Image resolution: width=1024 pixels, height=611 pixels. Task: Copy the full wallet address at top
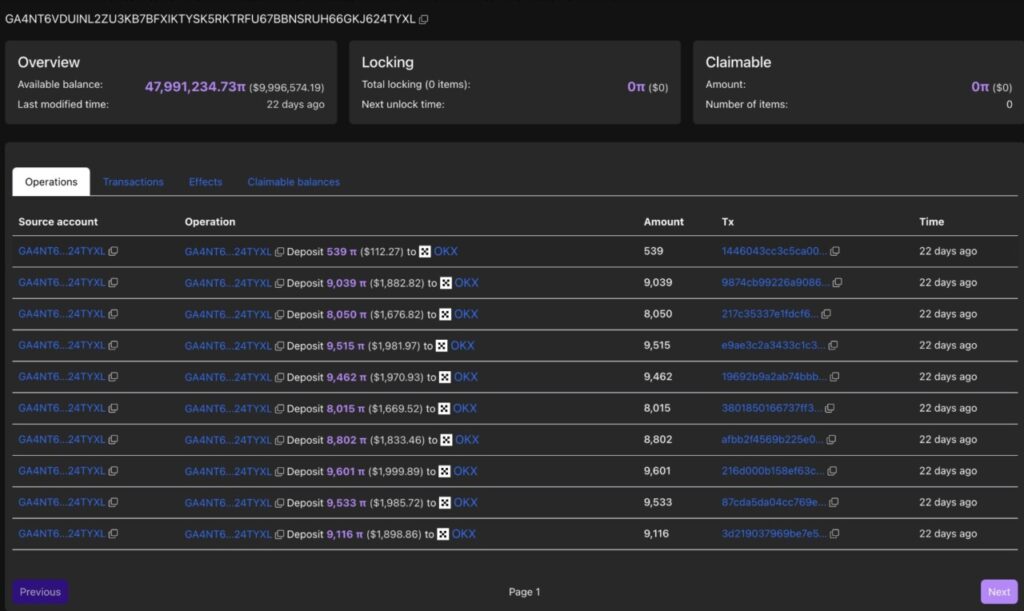click(x=424, y=20)
